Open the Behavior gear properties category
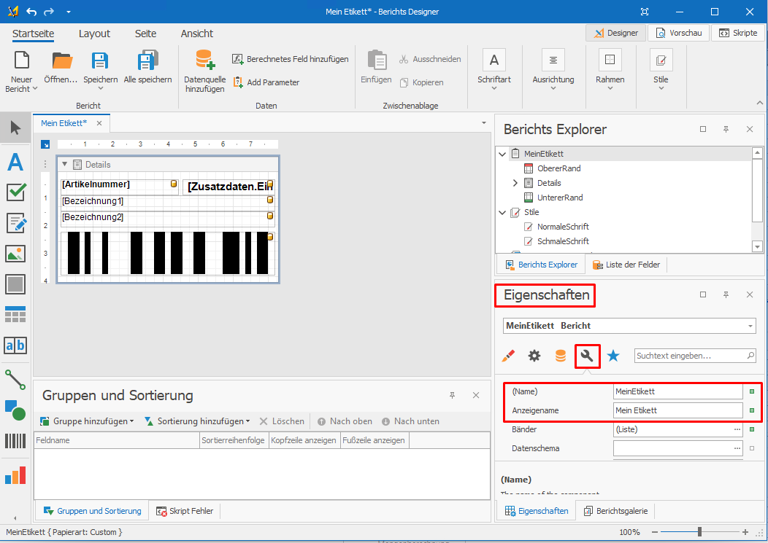The width and height of the screenshot is (768, 543). tap(534, 355)
